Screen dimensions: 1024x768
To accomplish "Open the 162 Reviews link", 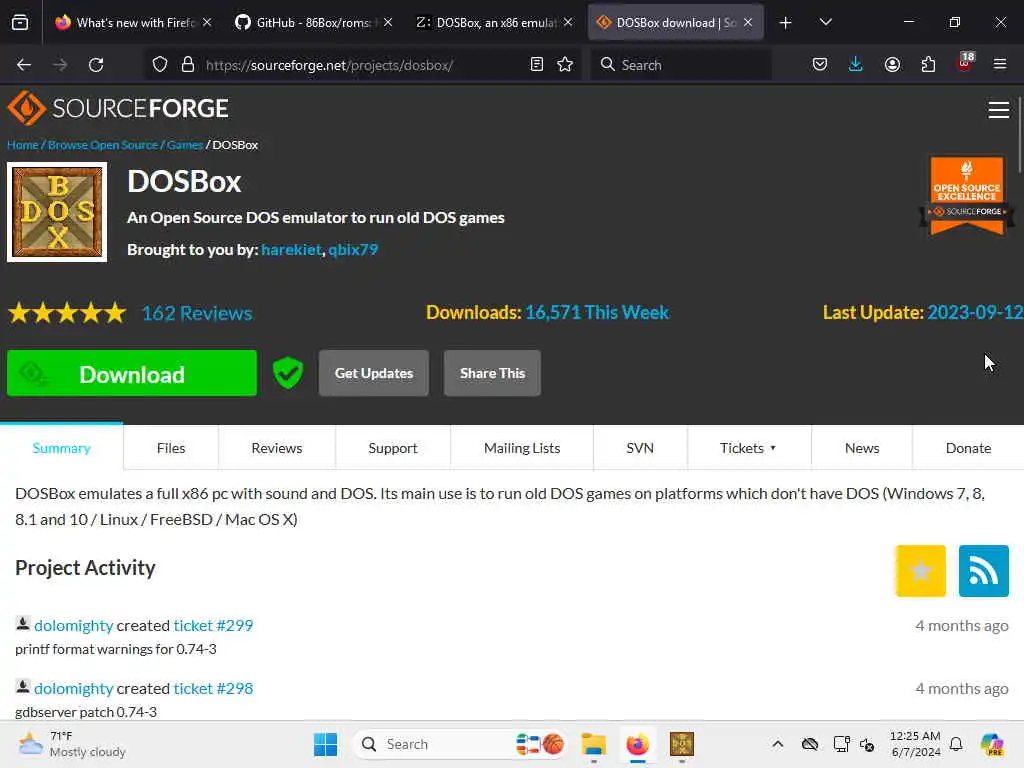I will coord(197,313).
